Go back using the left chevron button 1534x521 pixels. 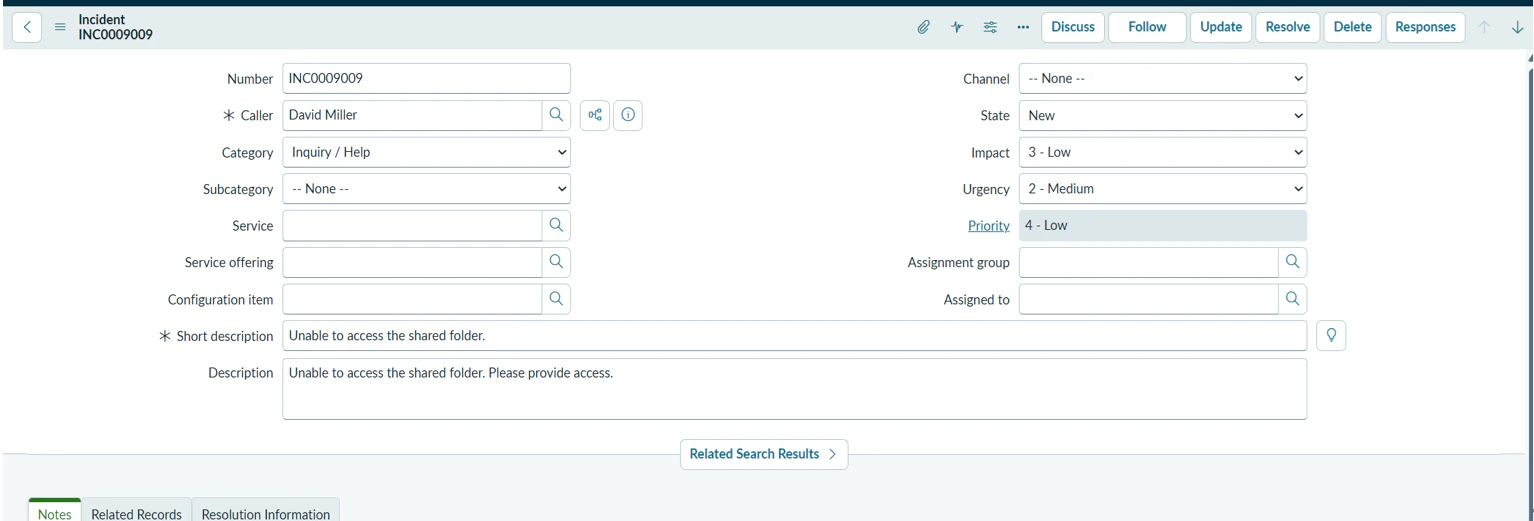pos(27,27)
